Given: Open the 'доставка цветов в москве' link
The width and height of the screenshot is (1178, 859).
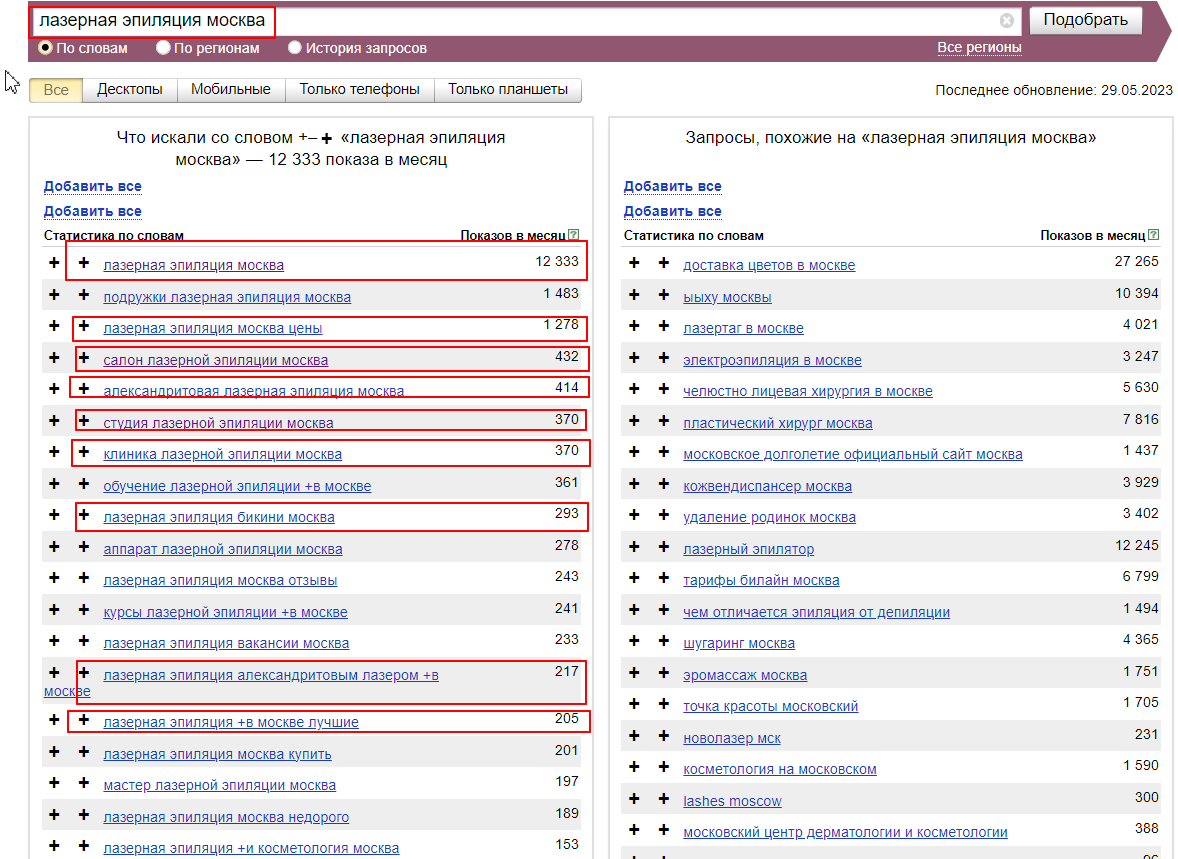Looking at the screenshot, I should tap(769, 265).
